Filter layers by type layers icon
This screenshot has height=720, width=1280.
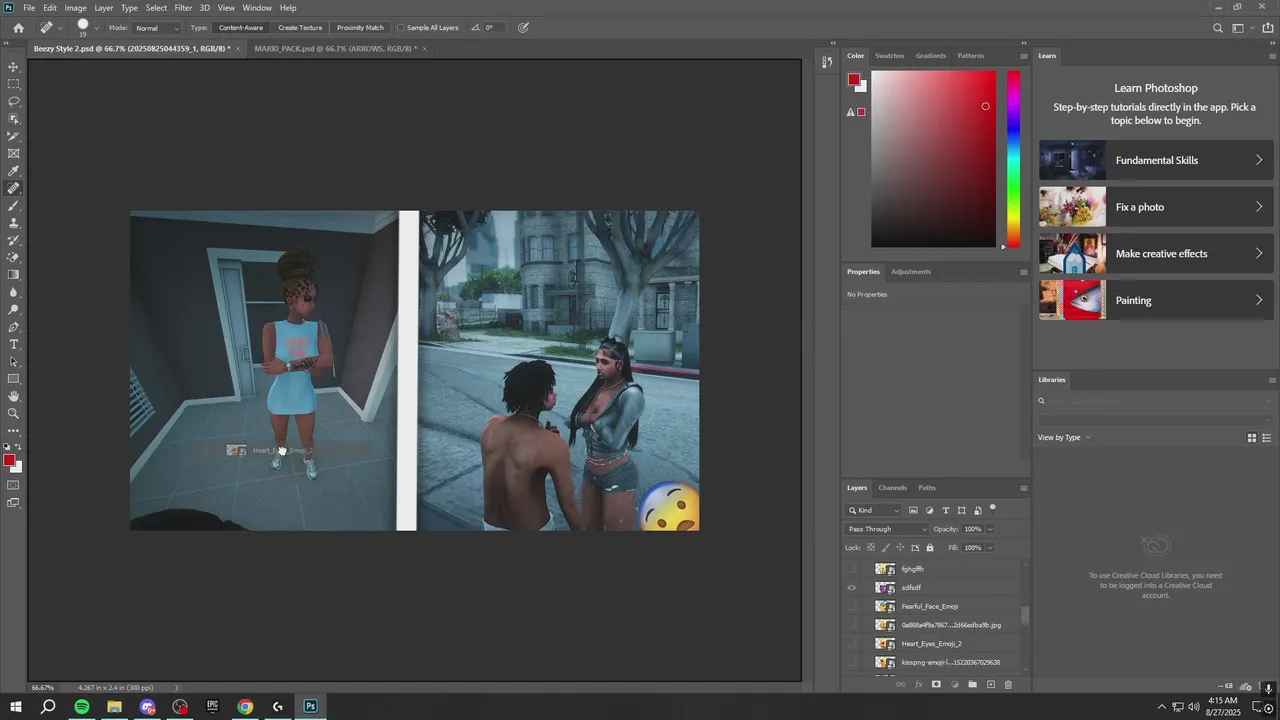point(946,510)
